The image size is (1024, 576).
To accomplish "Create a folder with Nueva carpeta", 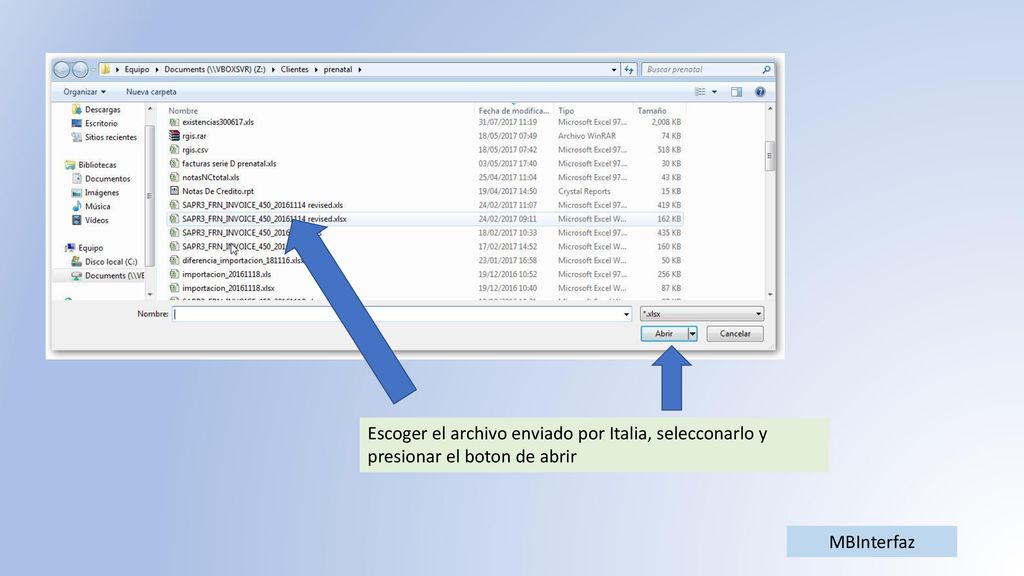I will pos(151,92).
